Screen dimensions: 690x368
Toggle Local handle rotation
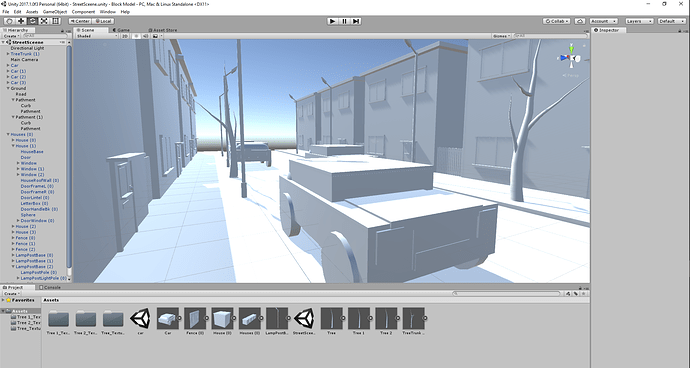(x=103, y=21)
